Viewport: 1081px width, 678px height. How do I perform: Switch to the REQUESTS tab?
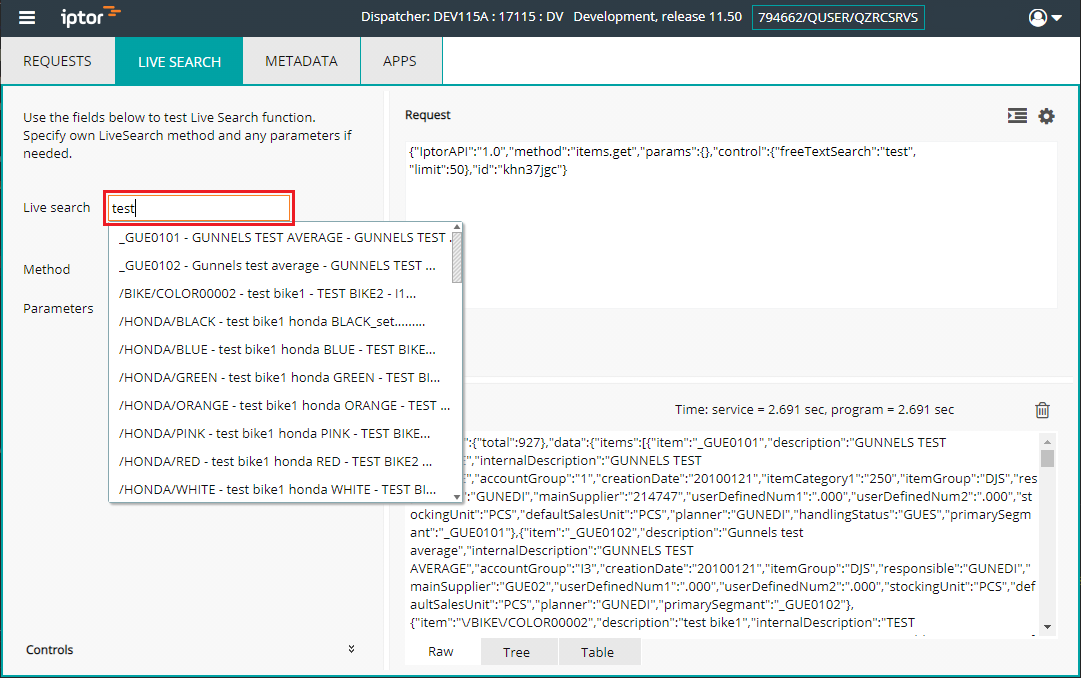pos(57,61)
